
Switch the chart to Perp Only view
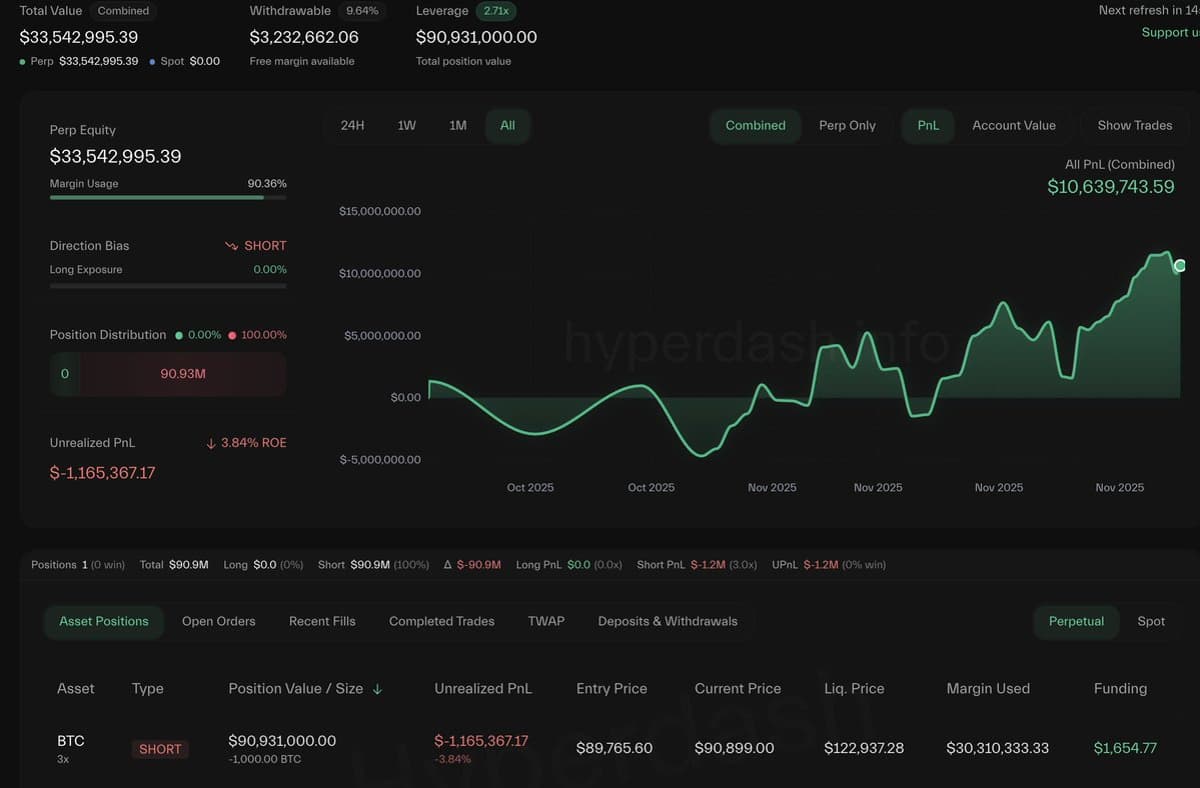(847, 125)
